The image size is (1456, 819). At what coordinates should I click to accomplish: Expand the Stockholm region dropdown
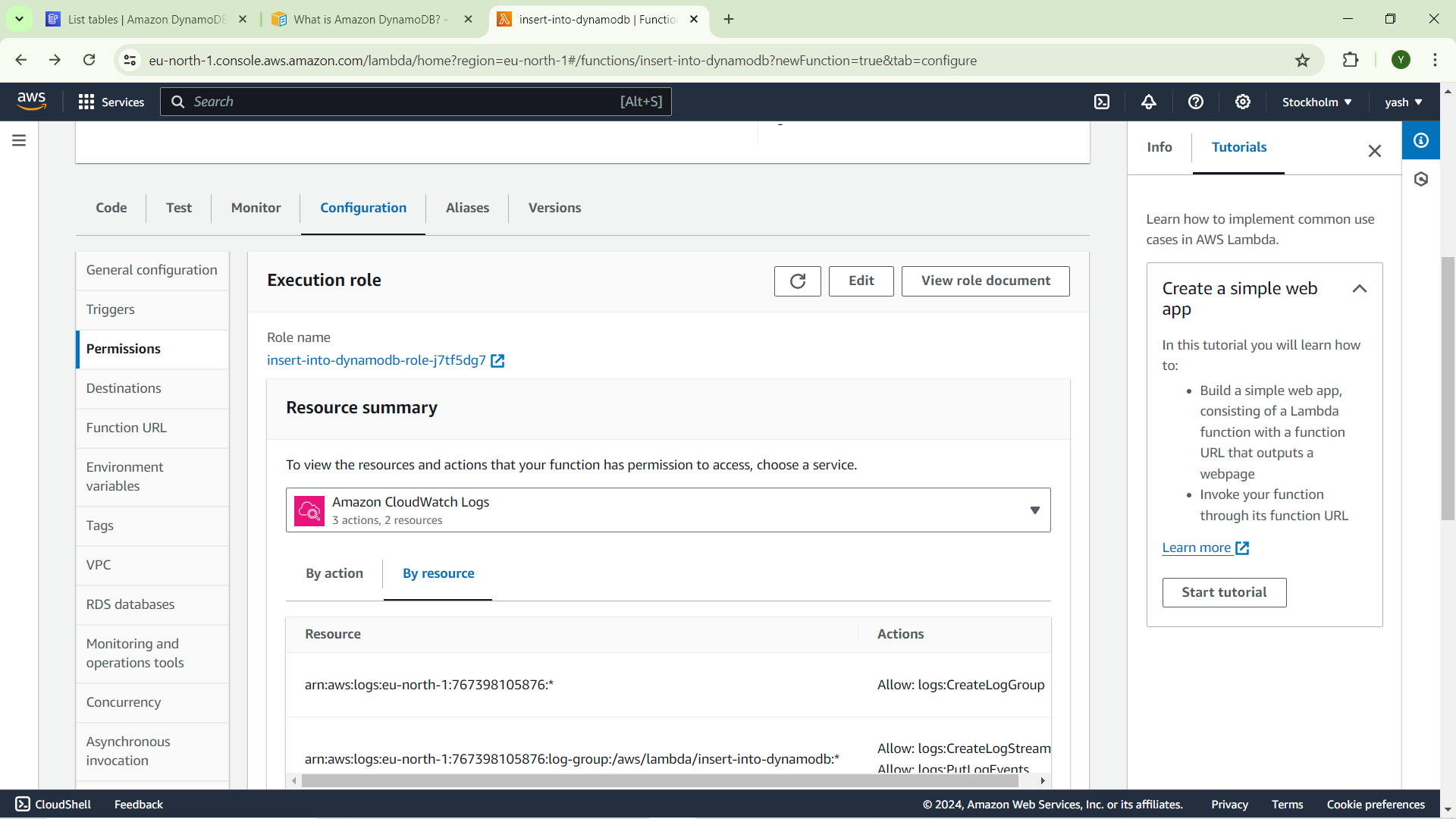pyautogui.click(x=1316, y=102)
